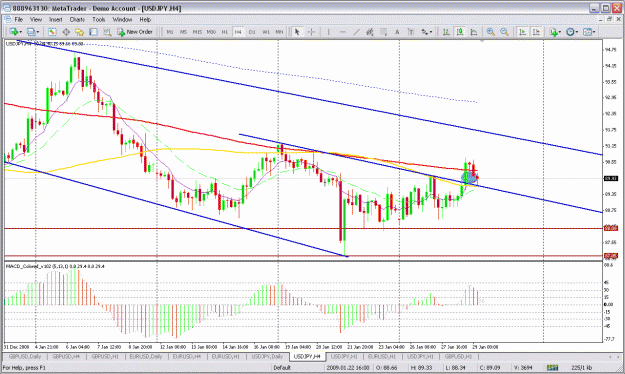Open the Profiles toolbar icon
Screen dimensions: 625x374
(x=31, y=31)
